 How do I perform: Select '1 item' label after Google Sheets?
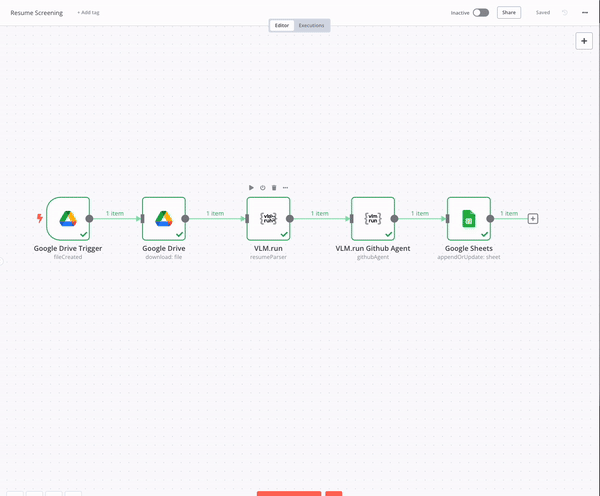(509, 213)
